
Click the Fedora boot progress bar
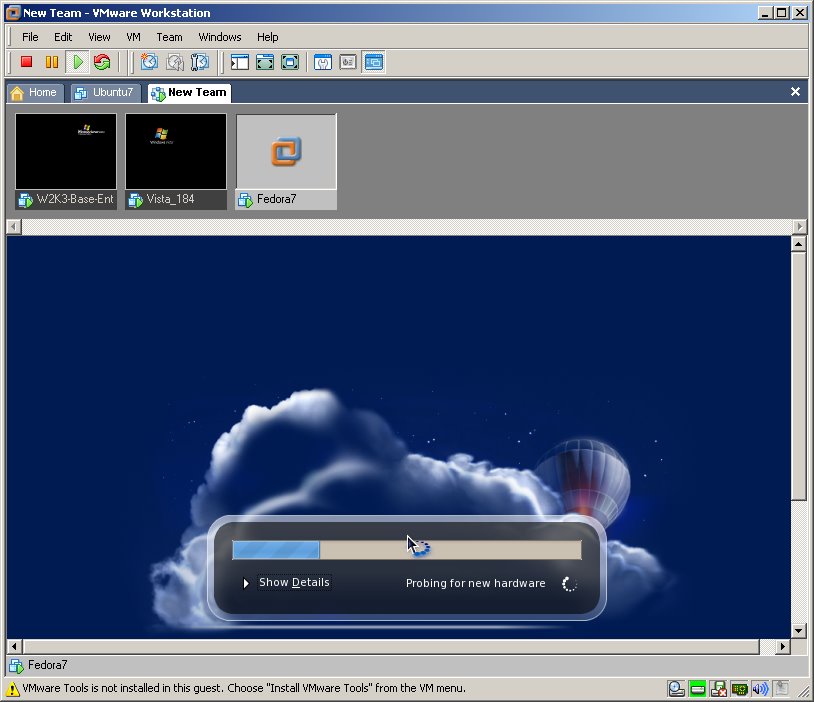tap(407, 550)
